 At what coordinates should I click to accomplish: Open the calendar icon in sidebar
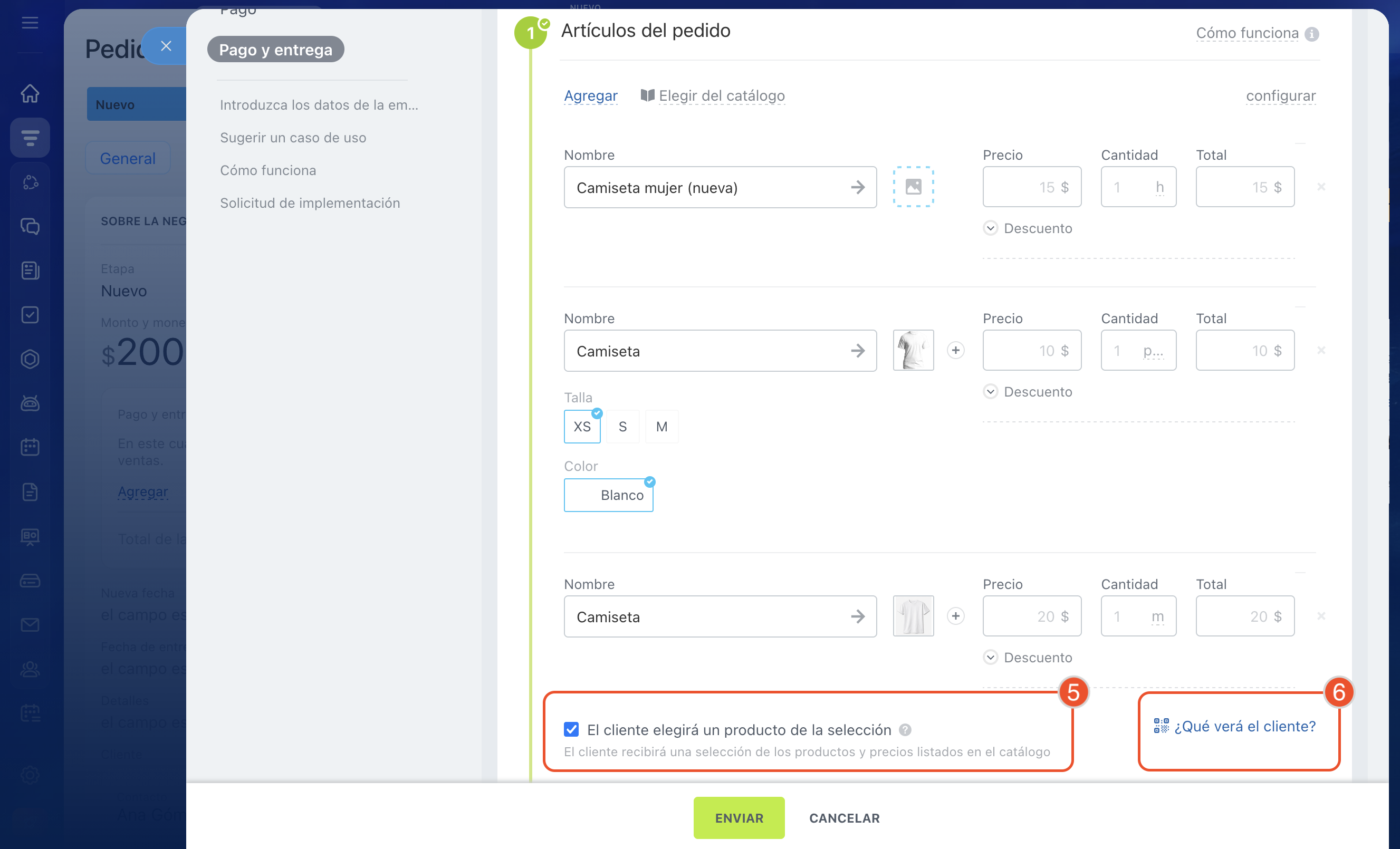click(x=30, y=447)
